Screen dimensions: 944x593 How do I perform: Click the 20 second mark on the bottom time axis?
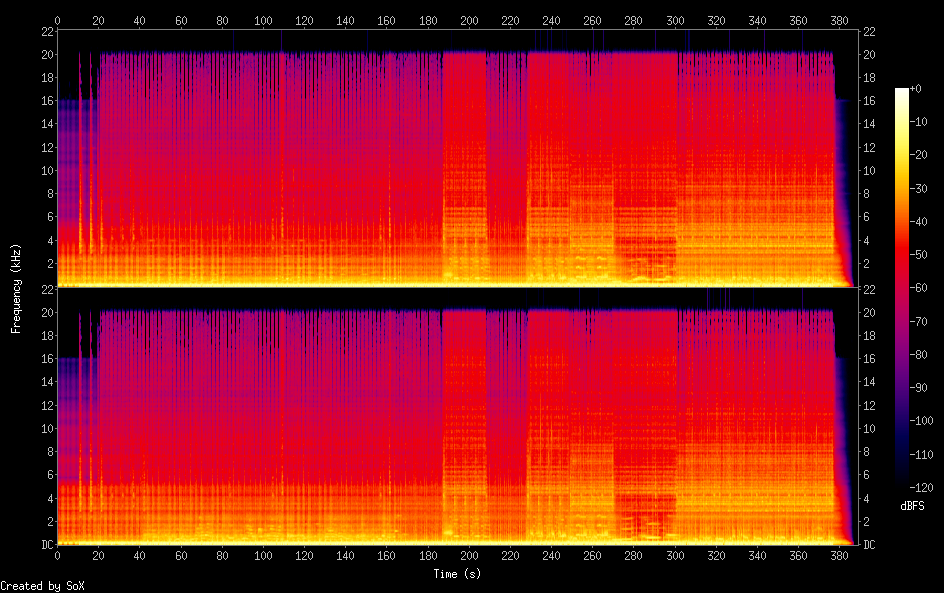tap(98, 555)
